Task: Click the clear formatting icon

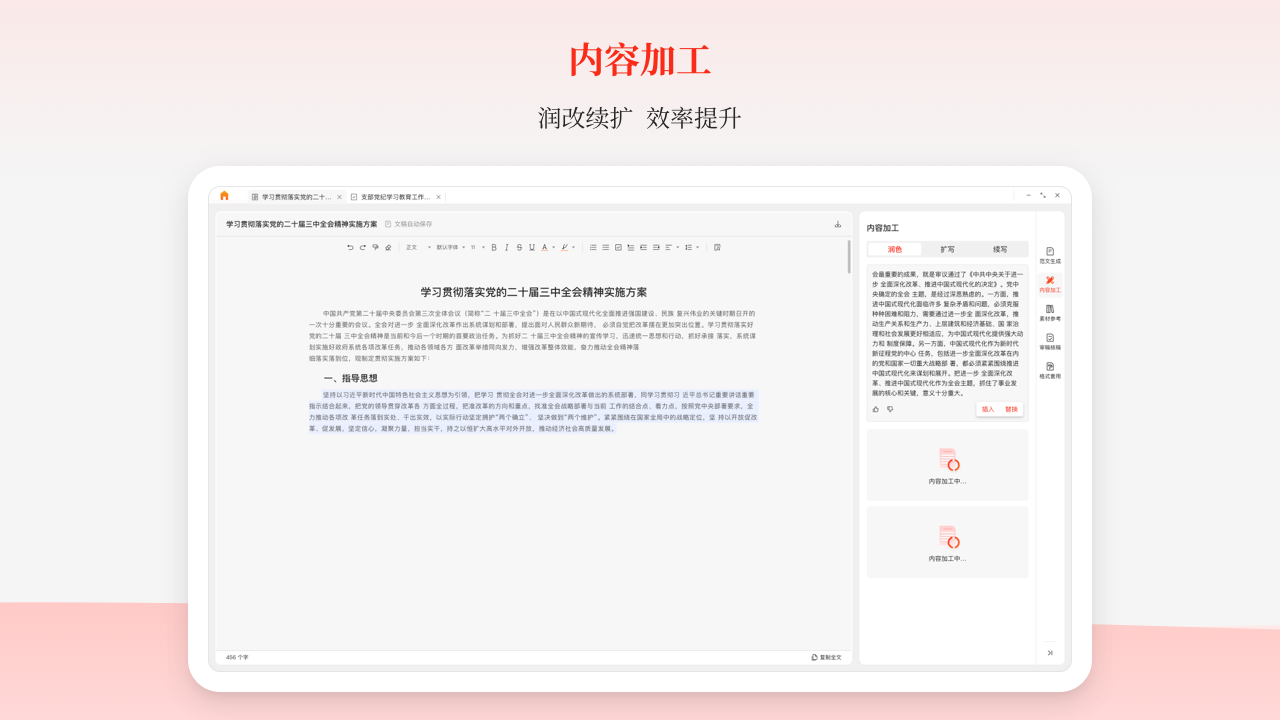Action: point(386,247)
